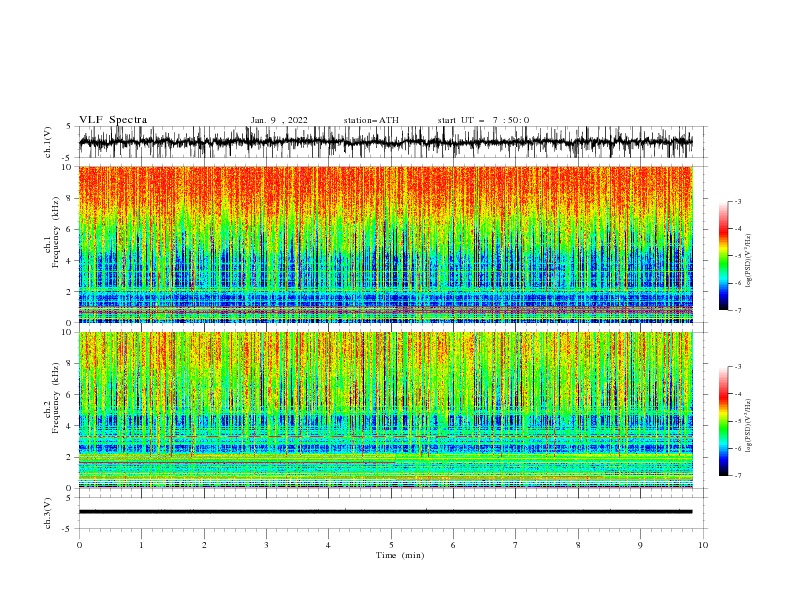Click inside the ch.2 spectrogram panel
This screenshot has height=612, width=792.
coord(385,410)
